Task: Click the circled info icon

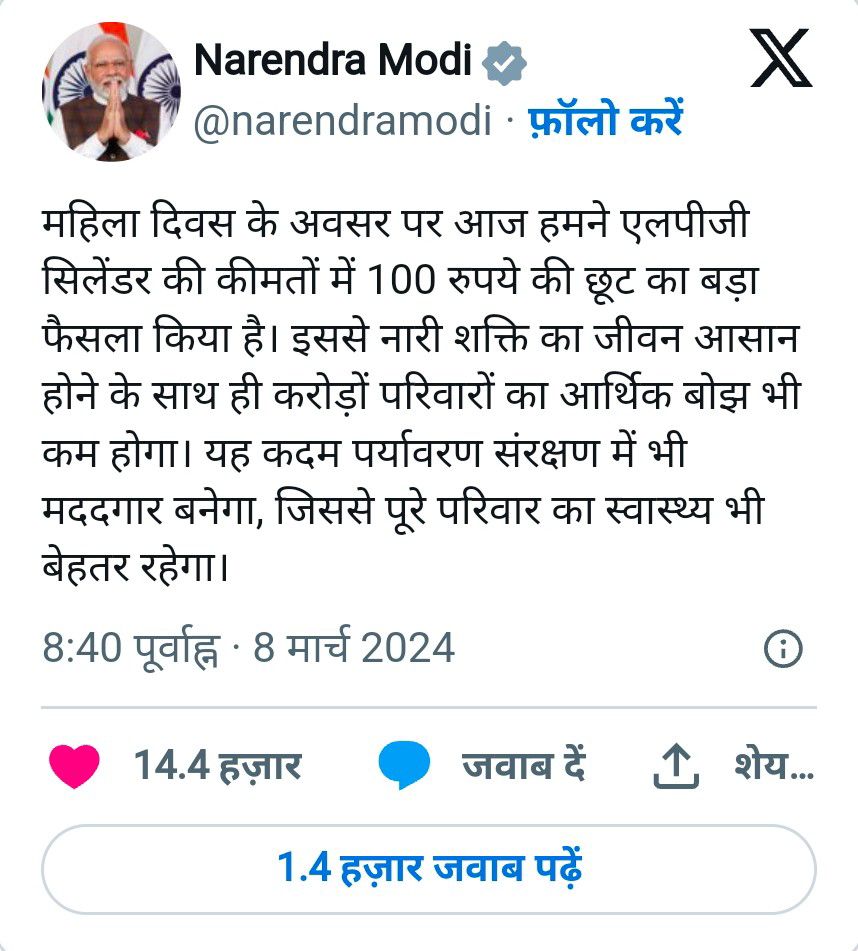Action: 783,649
